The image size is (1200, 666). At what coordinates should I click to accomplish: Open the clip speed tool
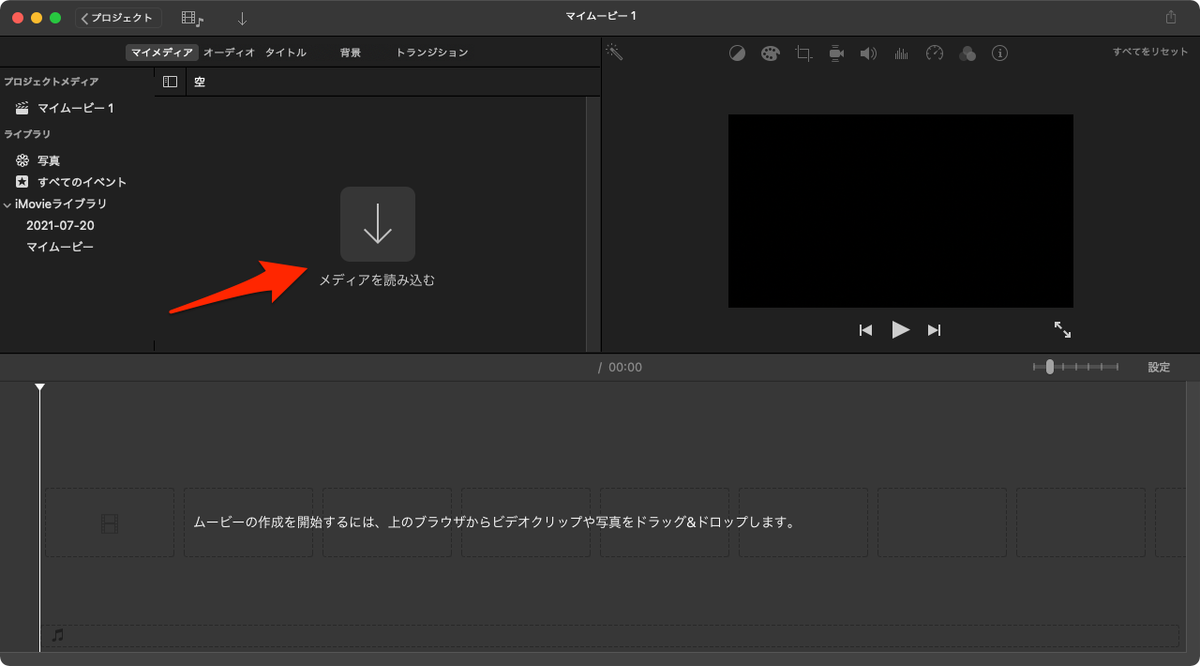(x=934, y=53)
